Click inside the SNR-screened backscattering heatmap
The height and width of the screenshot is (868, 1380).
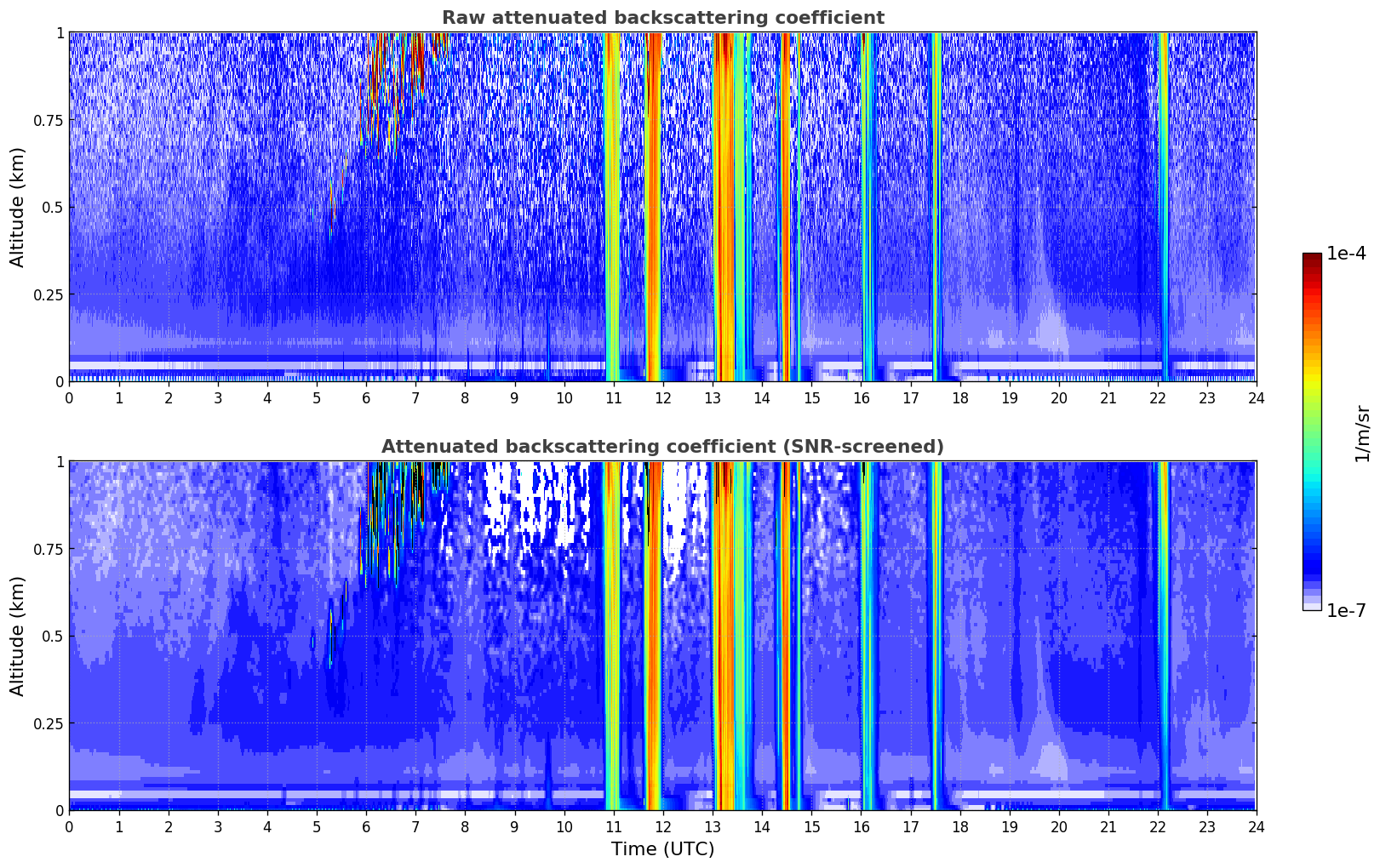662,636
